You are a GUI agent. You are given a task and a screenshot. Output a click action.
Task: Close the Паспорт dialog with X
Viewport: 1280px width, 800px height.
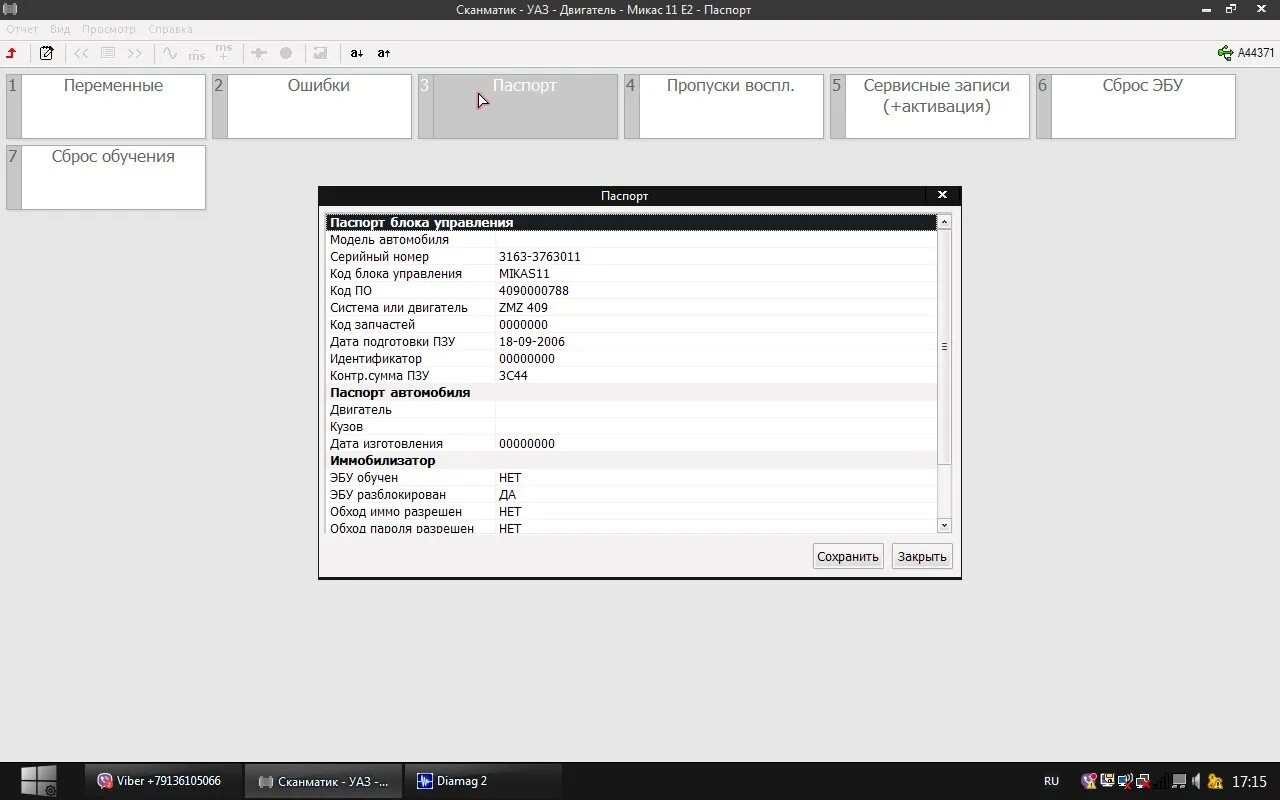pos(942,195)
